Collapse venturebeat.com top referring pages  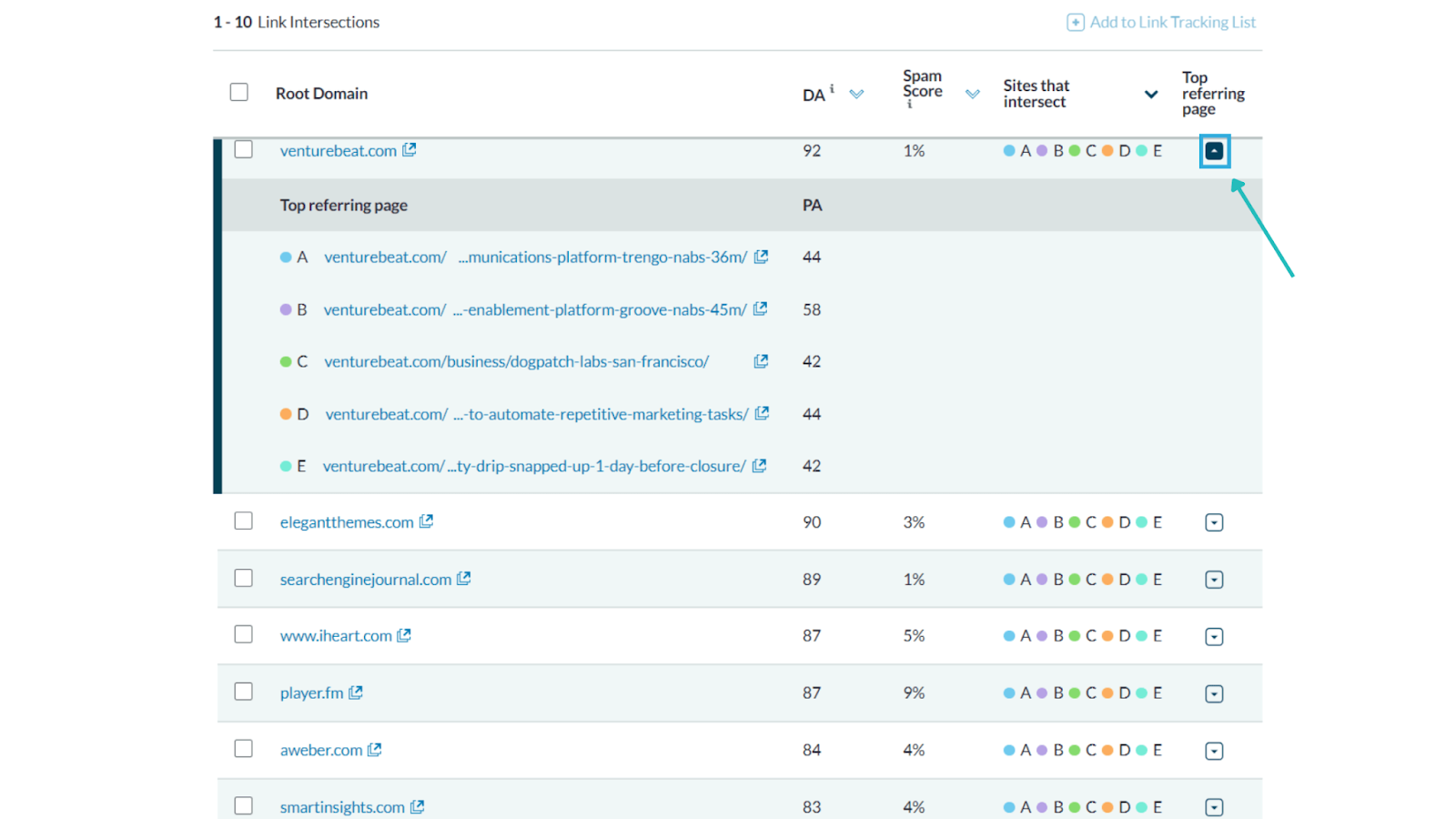[x=1214, y=151]
